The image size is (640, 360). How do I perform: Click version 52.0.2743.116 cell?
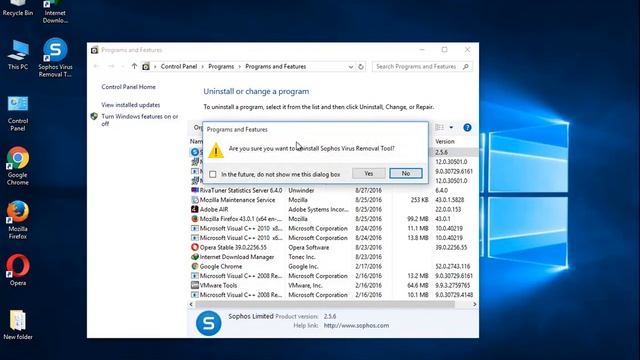[453, 266]
